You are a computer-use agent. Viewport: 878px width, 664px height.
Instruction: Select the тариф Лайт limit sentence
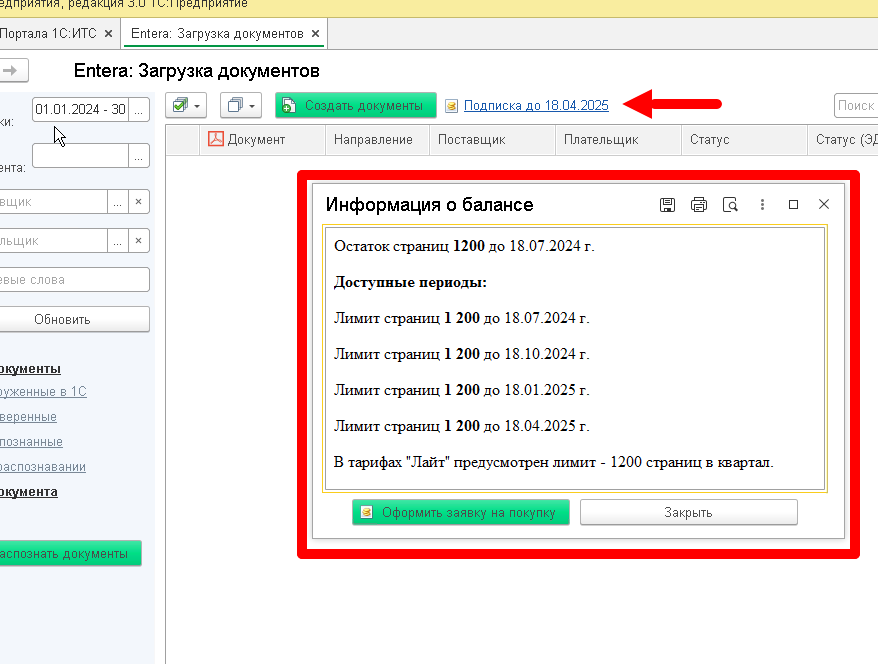coord(554,462)
